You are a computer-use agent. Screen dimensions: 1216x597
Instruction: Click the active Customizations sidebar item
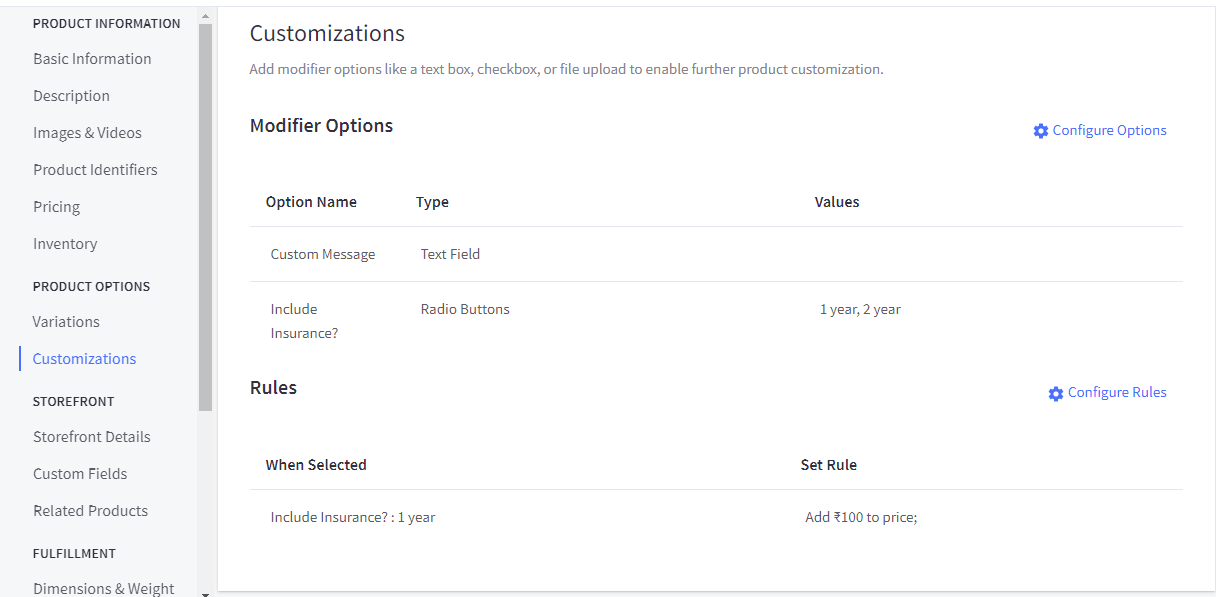[x=84, y=359]
